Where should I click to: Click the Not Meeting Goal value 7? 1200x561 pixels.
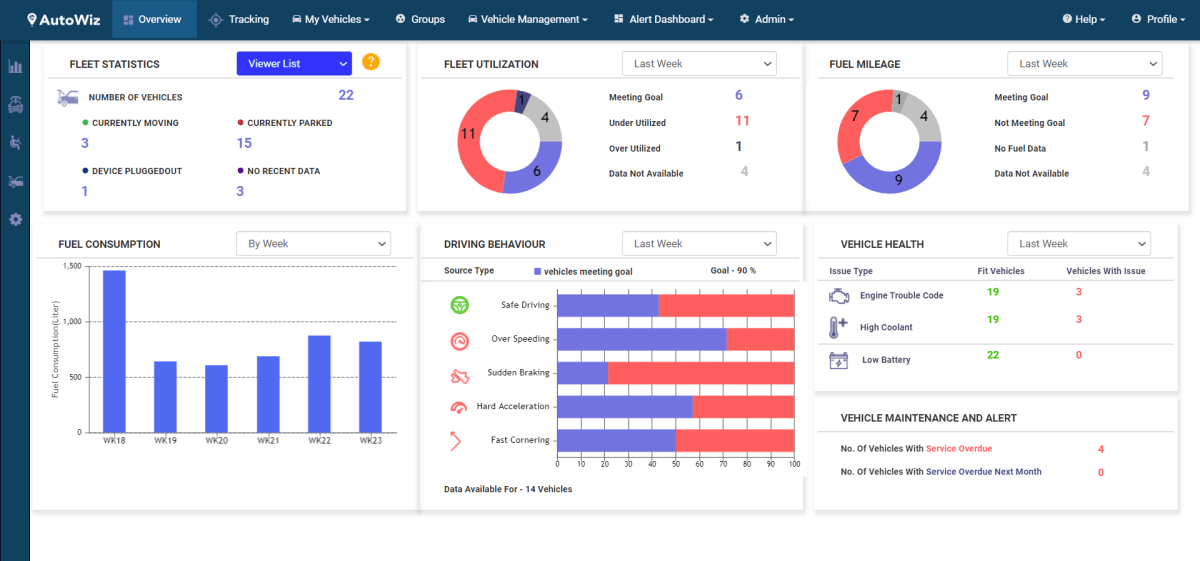[1146, 120]
